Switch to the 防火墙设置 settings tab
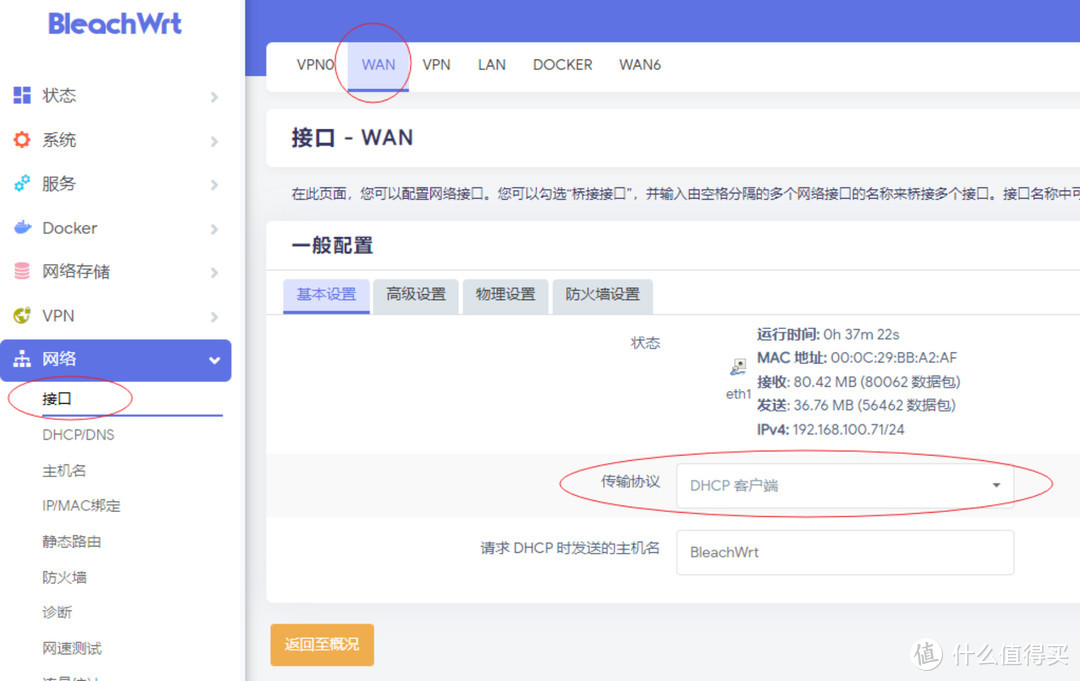 pos(602,295)
